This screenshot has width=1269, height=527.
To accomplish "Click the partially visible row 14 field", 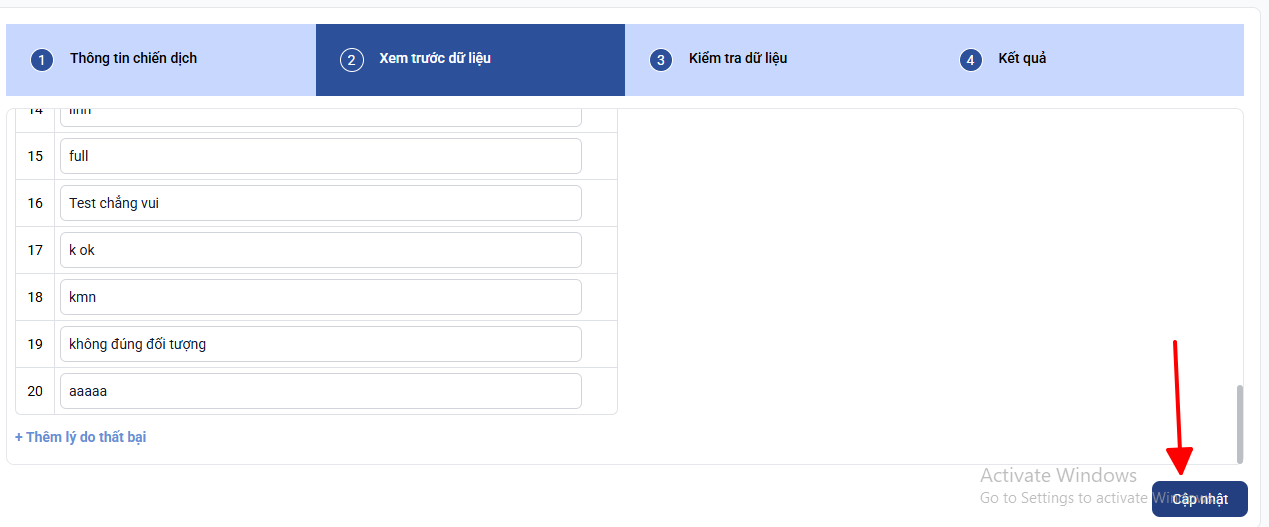I will click(x=320, y=116).
